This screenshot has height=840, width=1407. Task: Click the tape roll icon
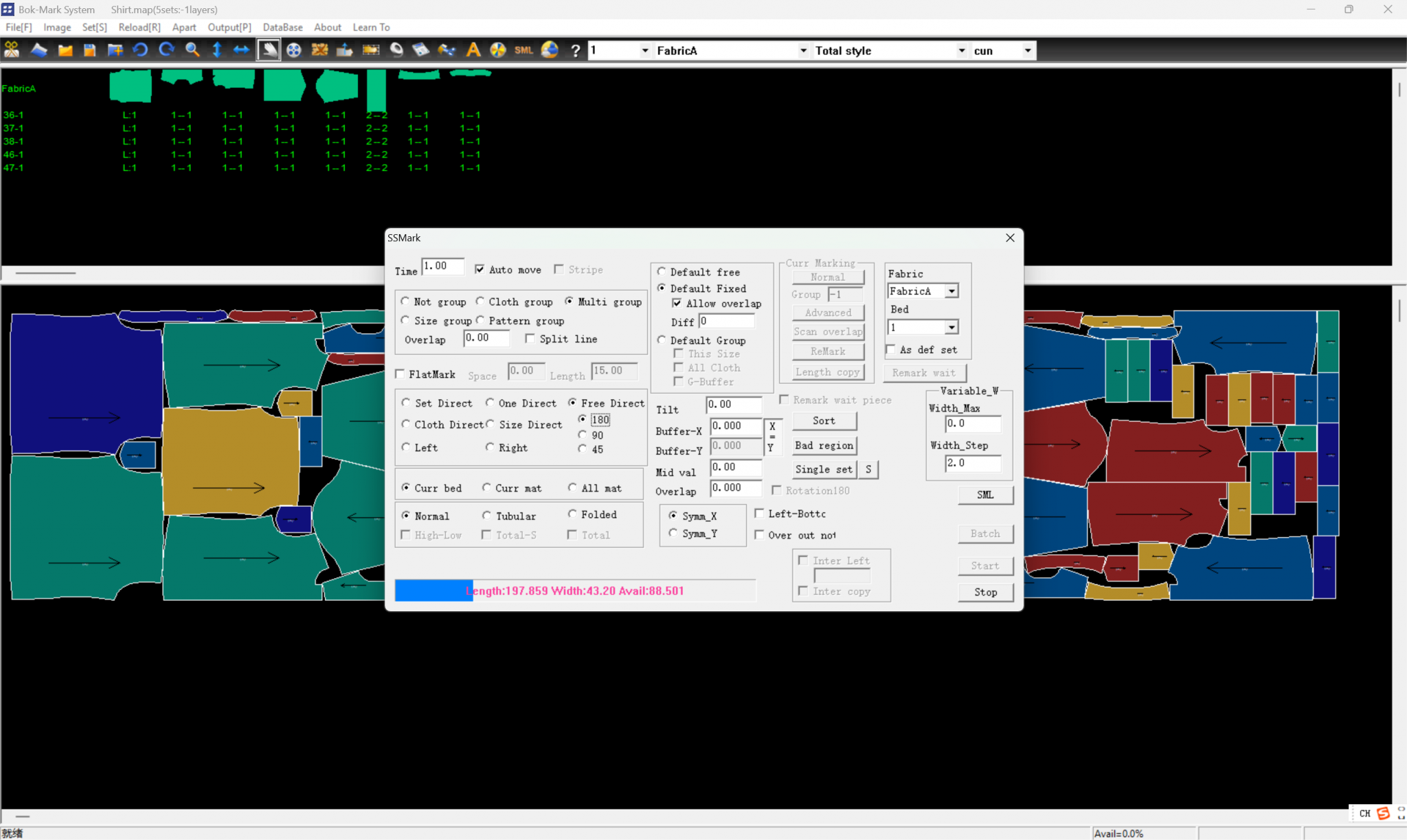tap(396, 50)
